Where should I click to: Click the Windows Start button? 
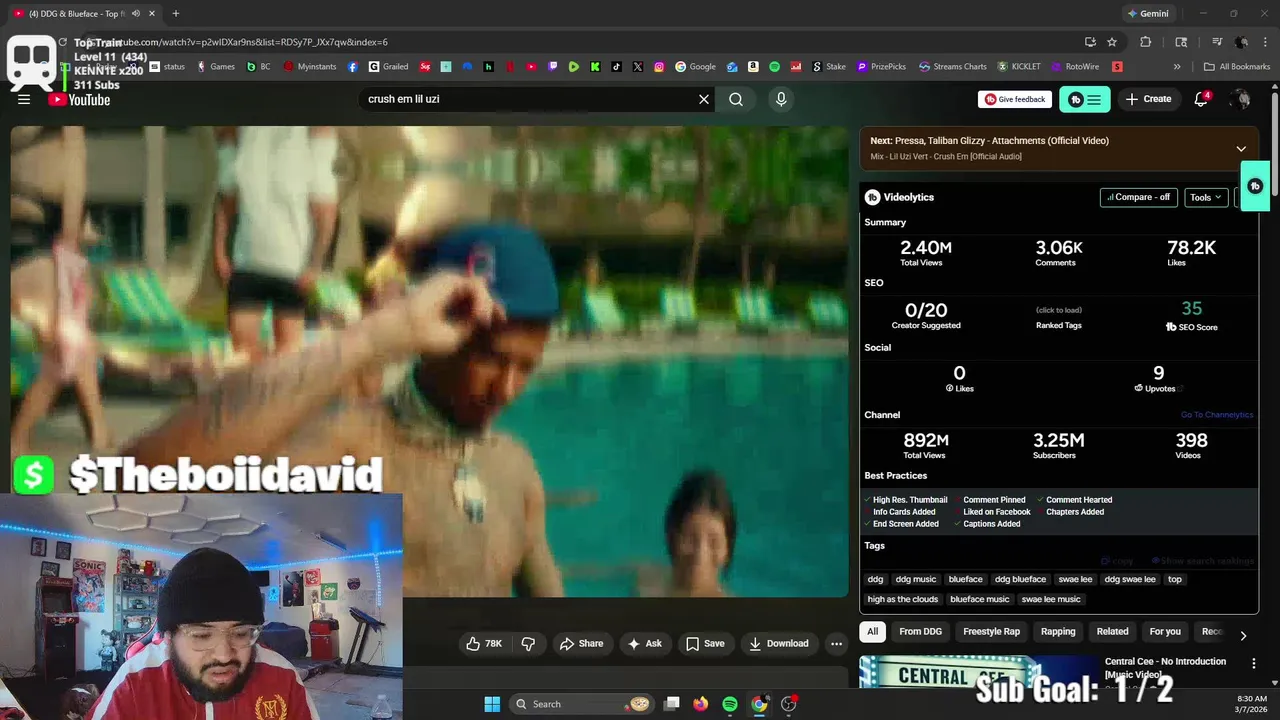pos(492,704)
